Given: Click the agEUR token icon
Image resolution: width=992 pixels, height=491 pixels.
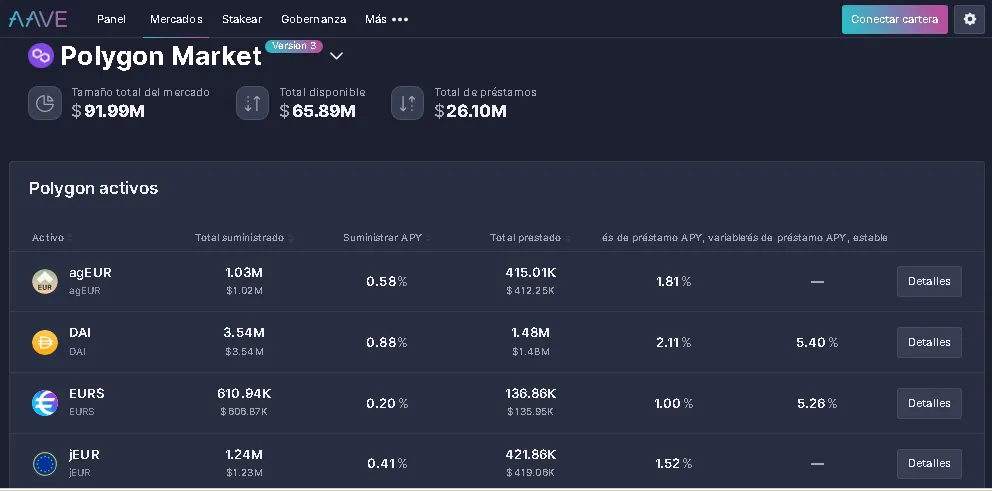Looking at the screenshot, I should click(x=45, y=282).
